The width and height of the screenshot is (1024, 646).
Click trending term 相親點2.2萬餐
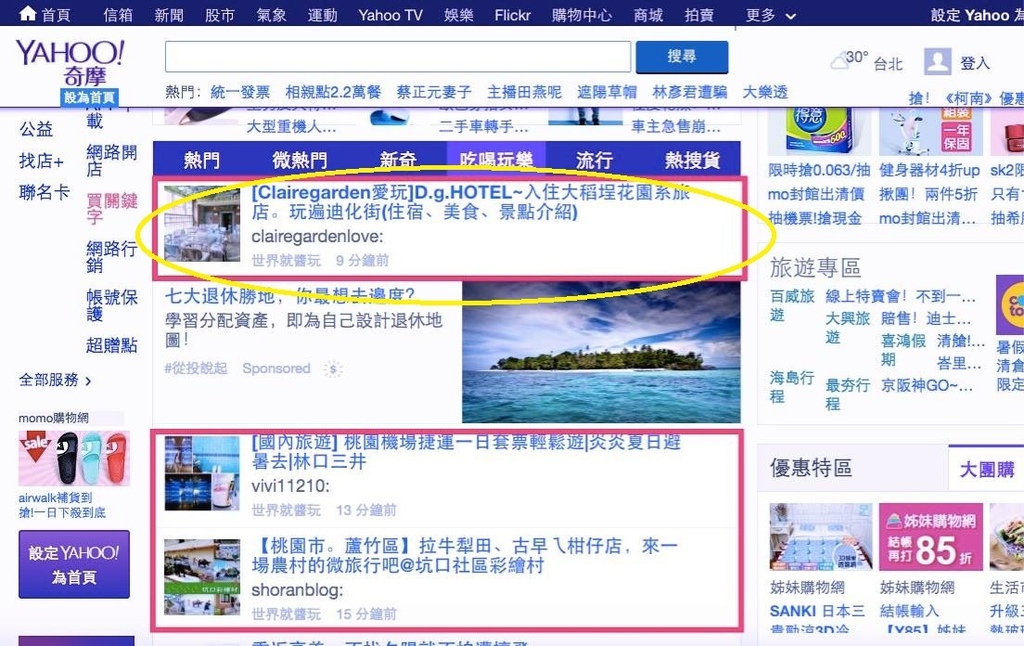click(332, 92)
